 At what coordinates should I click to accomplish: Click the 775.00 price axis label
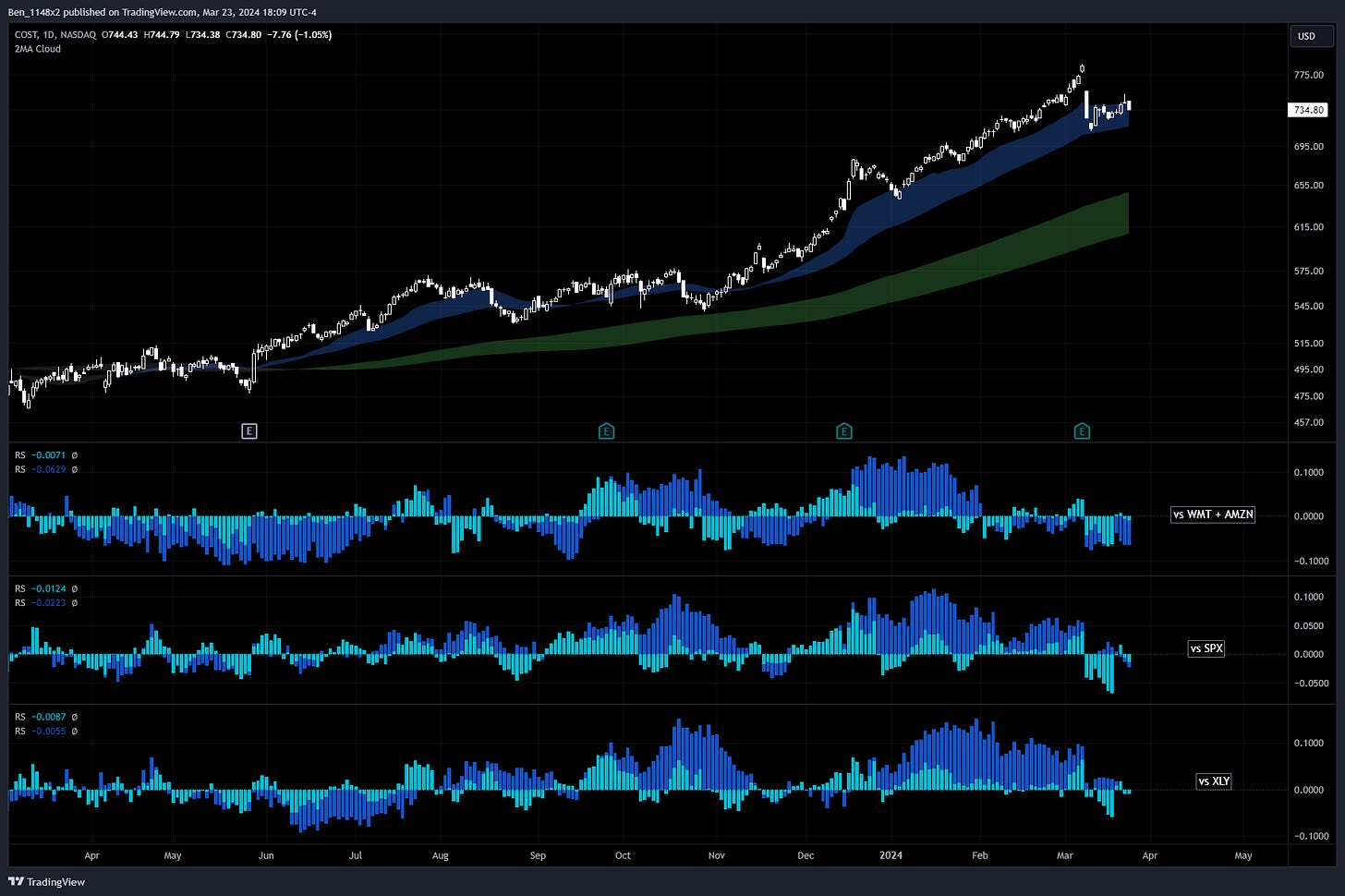(x=1309, y=75)
